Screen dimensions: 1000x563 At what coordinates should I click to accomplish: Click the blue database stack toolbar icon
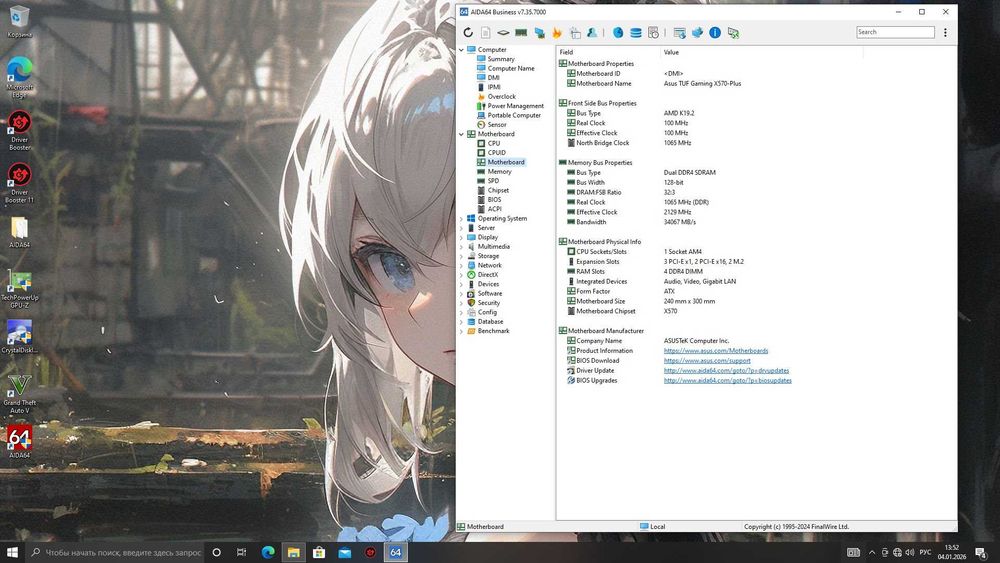636,33
